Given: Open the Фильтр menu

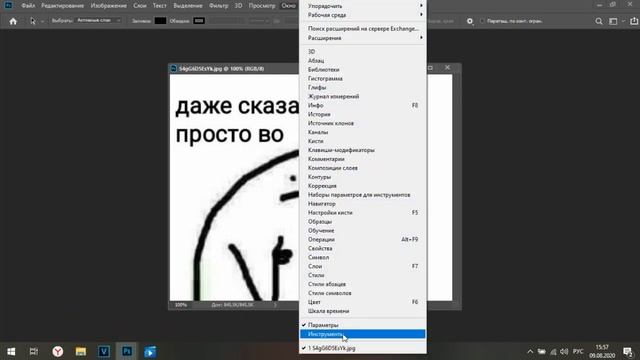Looking at the screenshot, I should point(218,6).
